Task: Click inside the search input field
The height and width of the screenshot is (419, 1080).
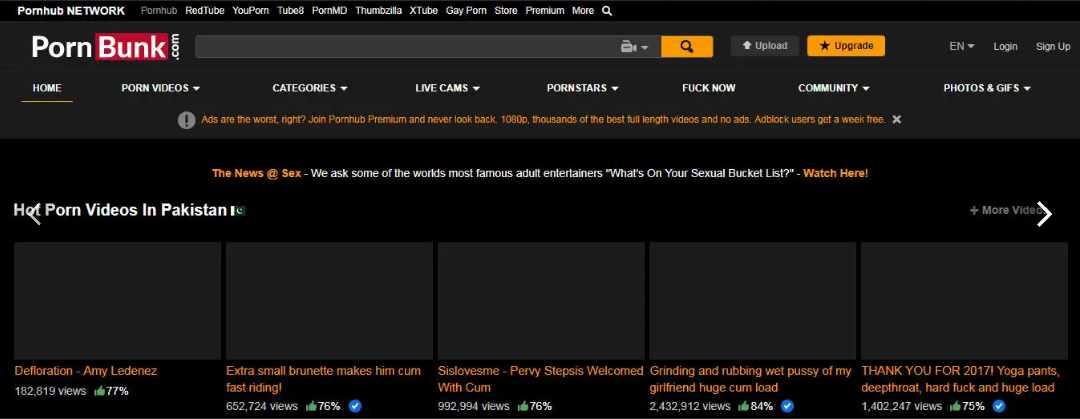Action: 400,47
